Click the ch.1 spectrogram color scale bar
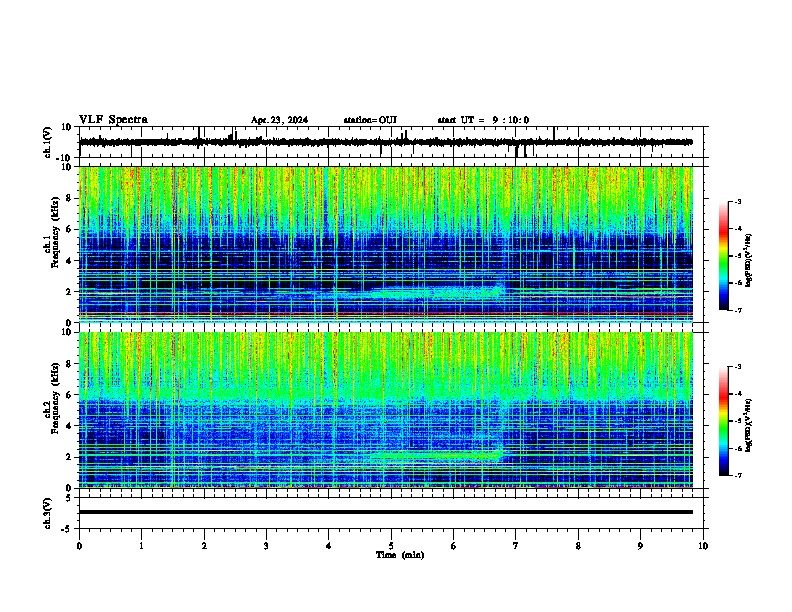 pyautogui.click(x=724, y=256)
